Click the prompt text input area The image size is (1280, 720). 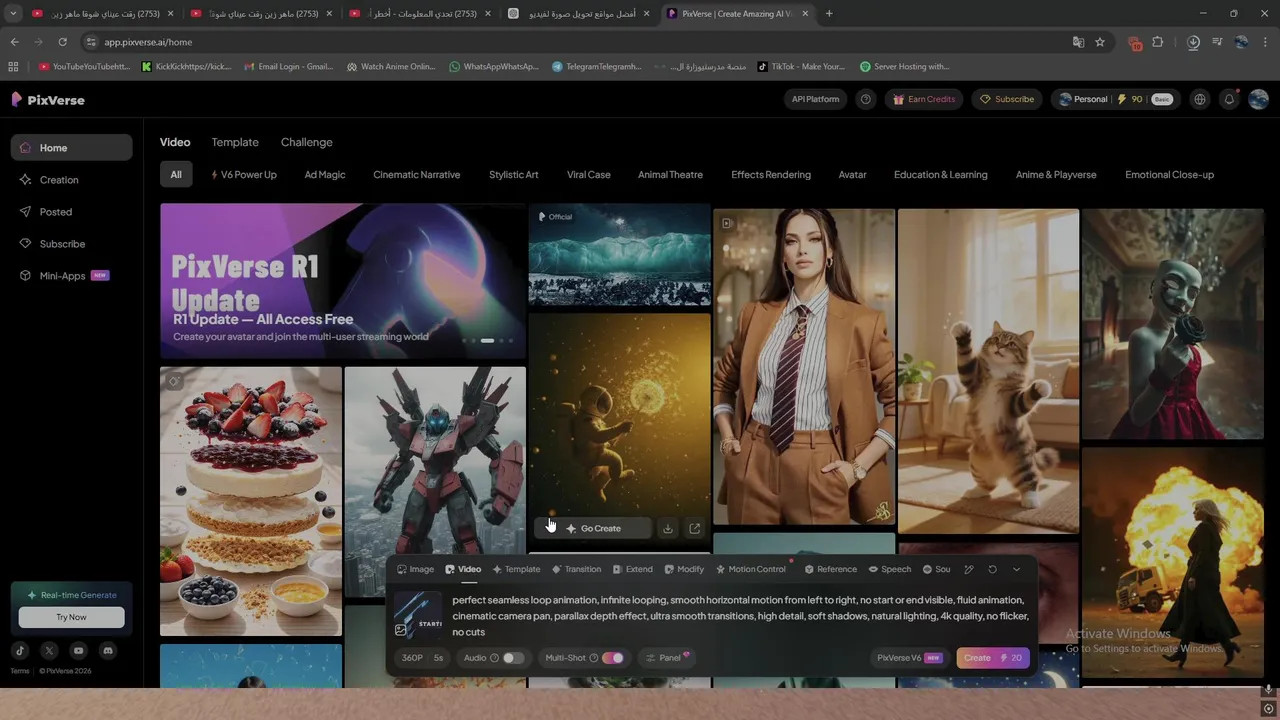pyautogui.click(x=740, y=616)
